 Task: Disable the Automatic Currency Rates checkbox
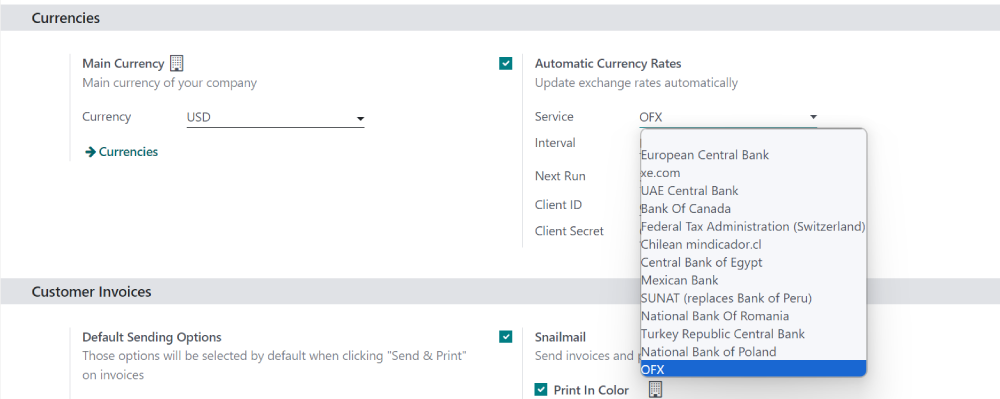(x=506, y=63)
